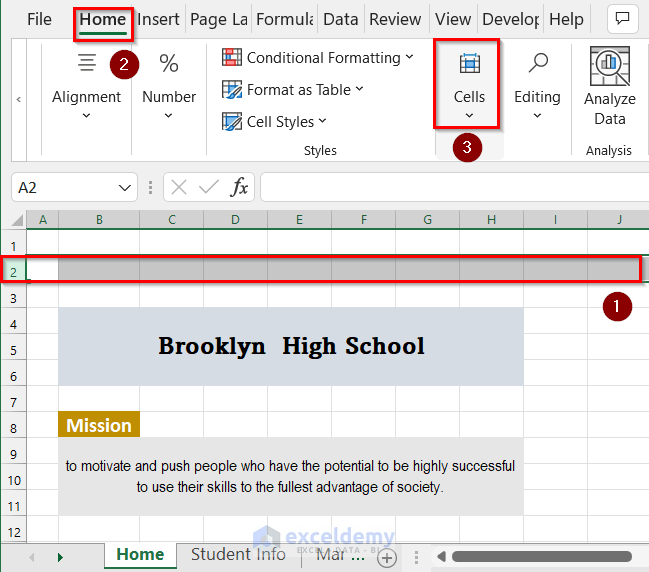
Task: Open the File tab
Action: pos(39,19)
